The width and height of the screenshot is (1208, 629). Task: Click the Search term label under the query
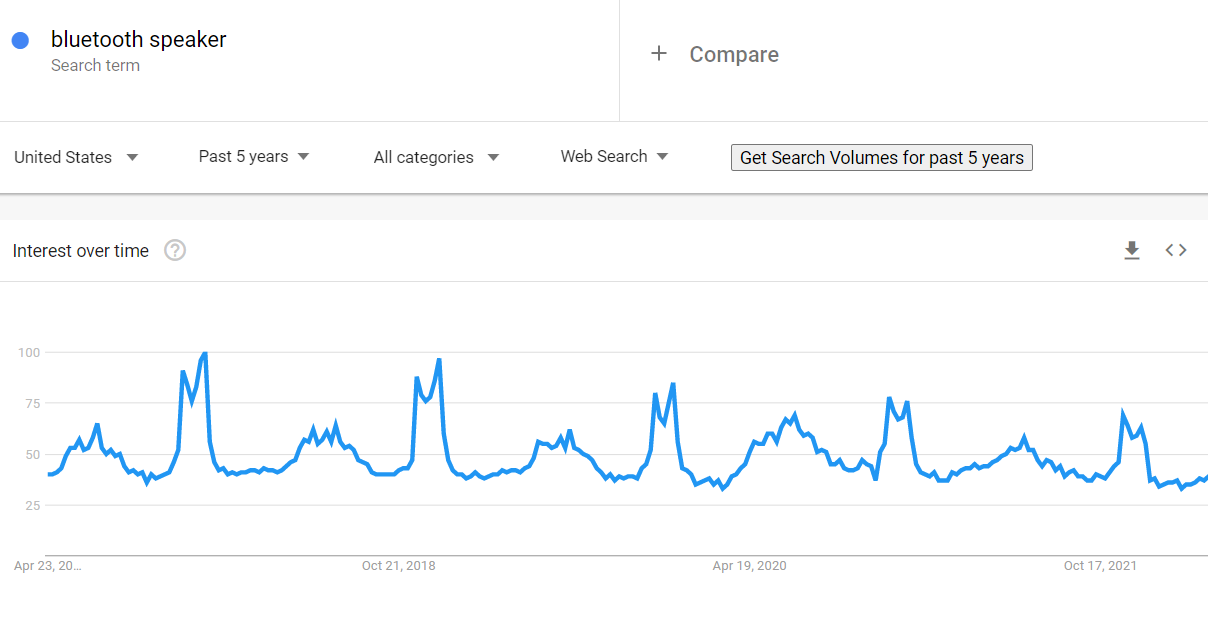[95, 66]
